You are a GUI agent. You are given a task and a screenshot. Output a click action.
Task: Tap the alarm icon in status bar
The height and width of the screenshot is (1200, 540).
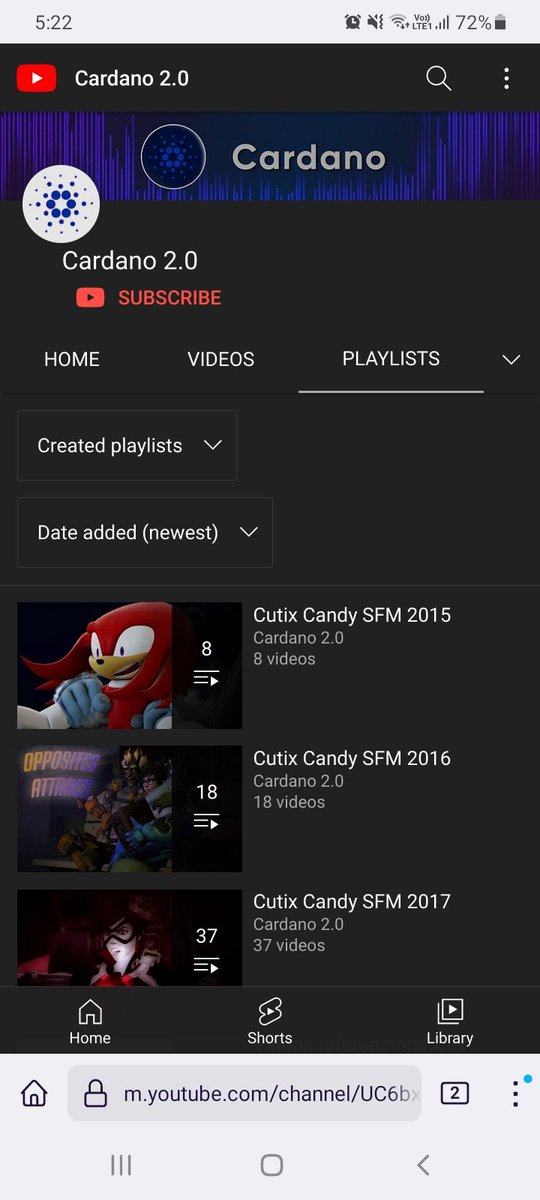click(353, 22)
